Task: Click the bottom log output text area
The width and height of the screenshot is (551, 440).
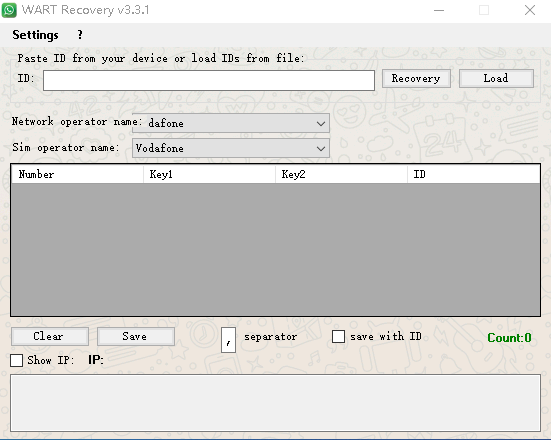Action: (275, 403)
